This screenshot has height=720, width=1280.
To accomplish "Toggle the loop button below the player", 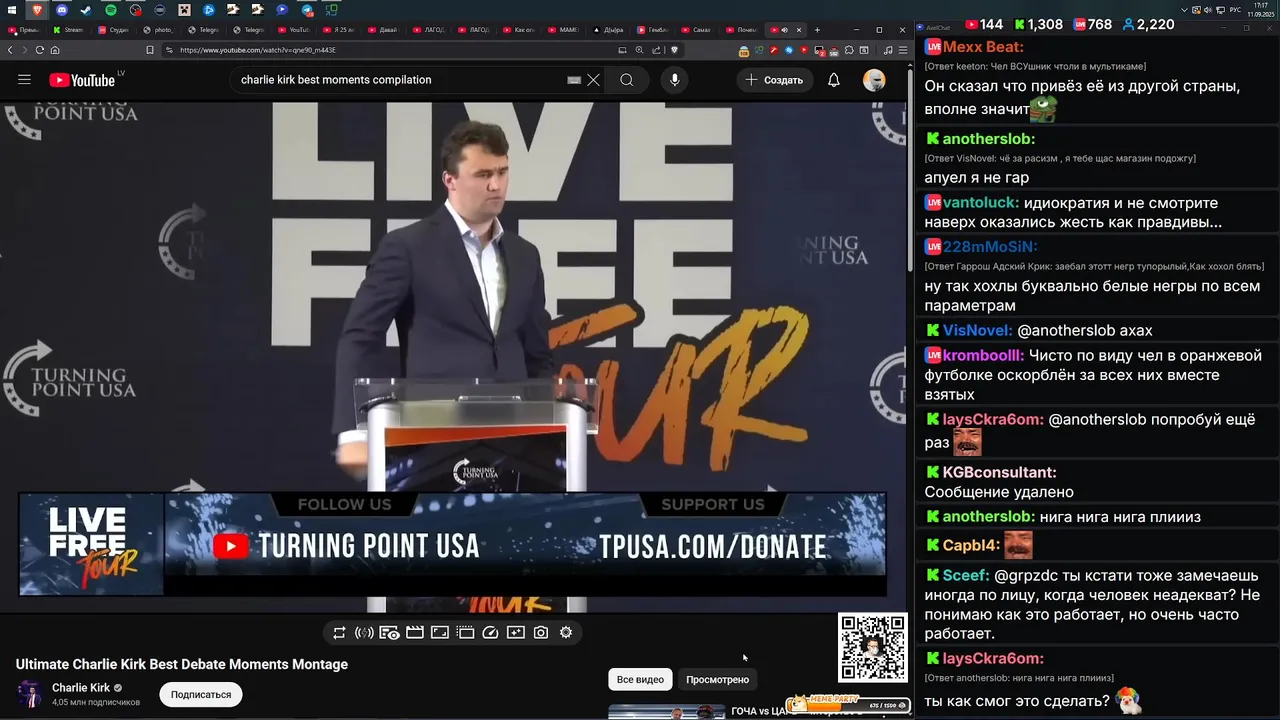I will (339, 632).
